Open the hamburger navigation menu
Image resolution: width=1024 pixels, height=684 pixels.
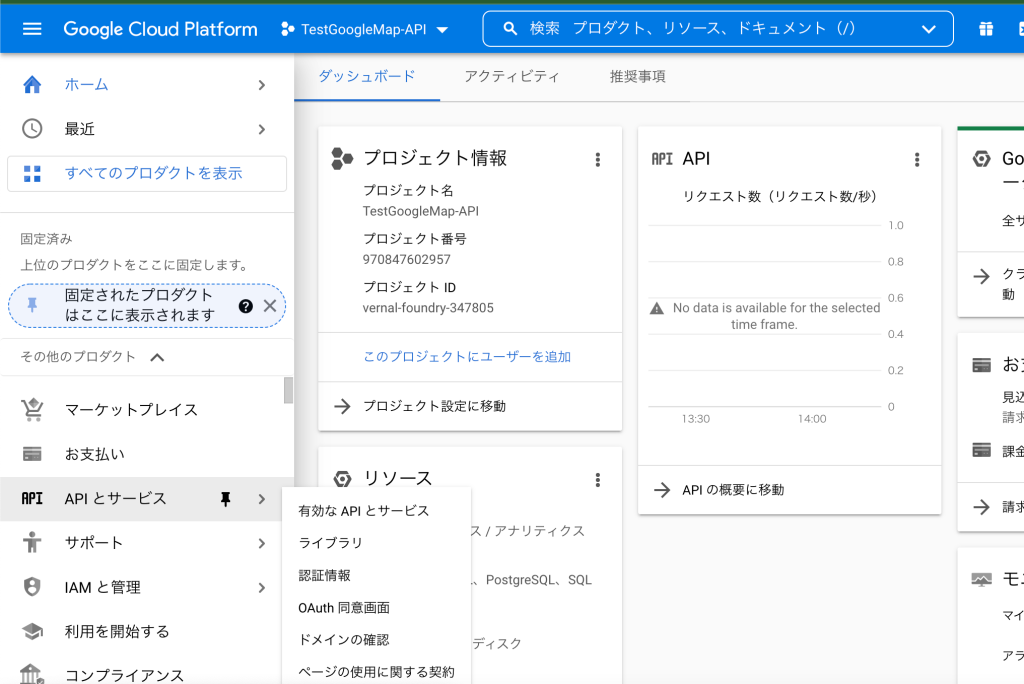32,29
